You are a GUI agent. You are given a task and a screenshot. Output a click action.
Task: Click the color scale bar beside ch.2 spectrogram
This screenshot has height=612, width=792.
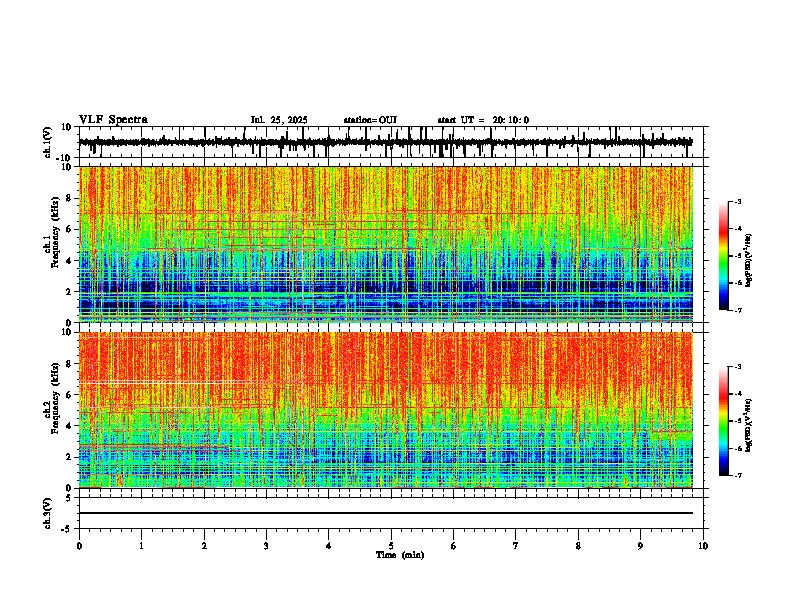pyautogui.click(x=724, y=421)
